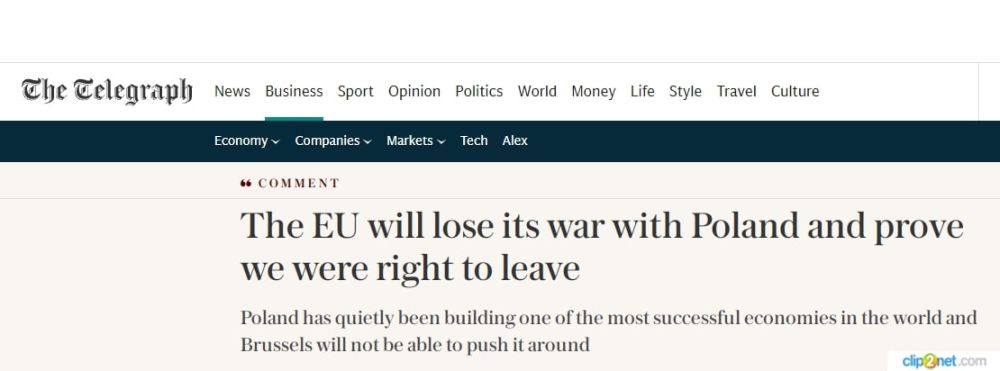
Task: Open the Tech subsection link
Action: (474, 141)
